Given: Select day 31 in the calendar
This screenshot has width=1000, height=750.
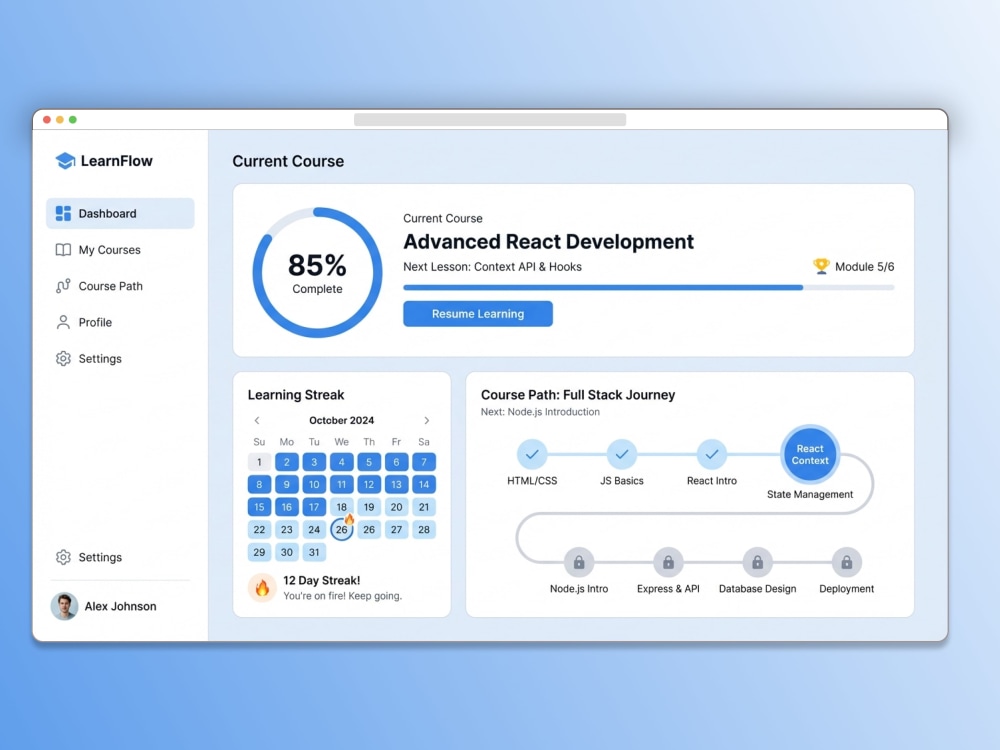Looking at the screenshot, I should pyautogui.click(x=314, y=552).
